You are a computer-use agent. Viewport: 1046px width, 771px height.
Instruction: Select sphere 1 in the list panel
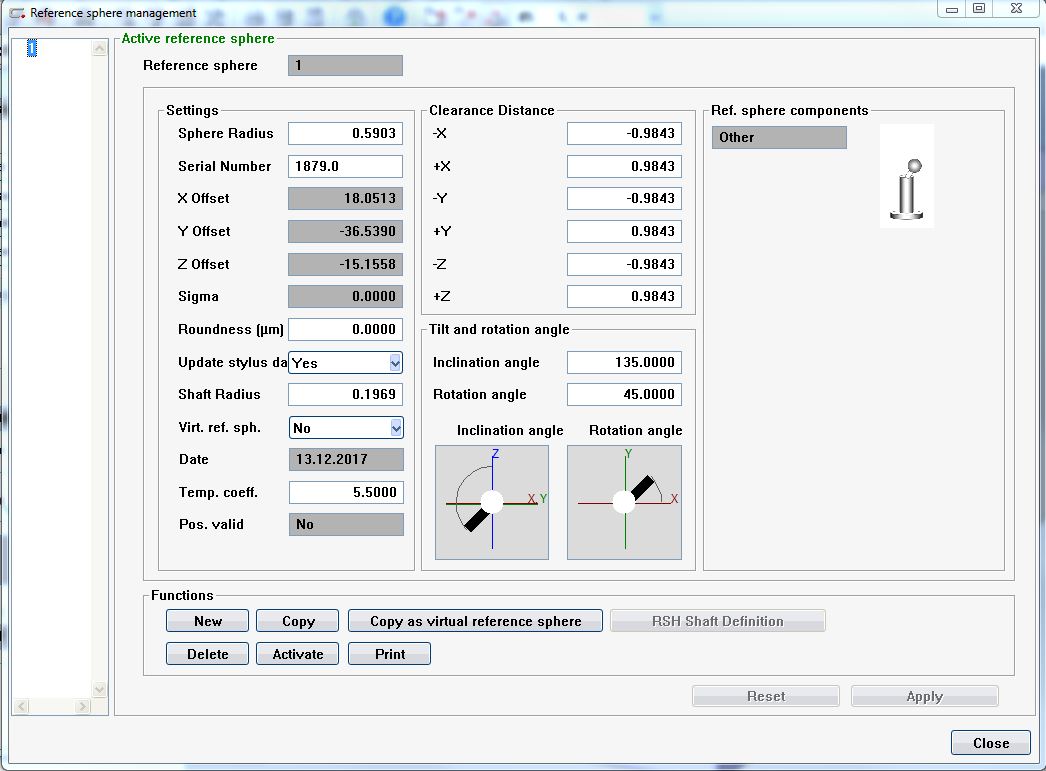(30, 47)
